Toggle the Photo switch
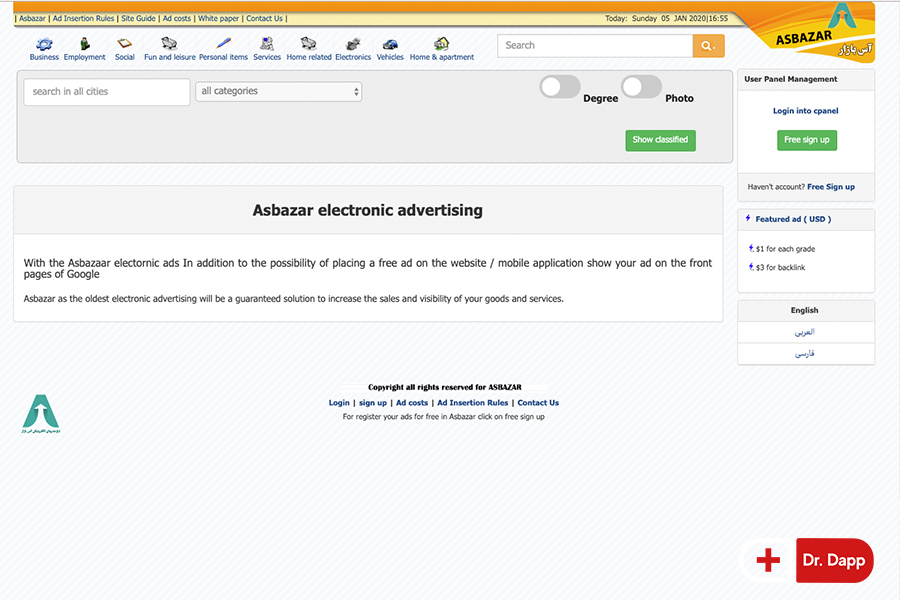The image size is (900, 600). coord(641,87)
